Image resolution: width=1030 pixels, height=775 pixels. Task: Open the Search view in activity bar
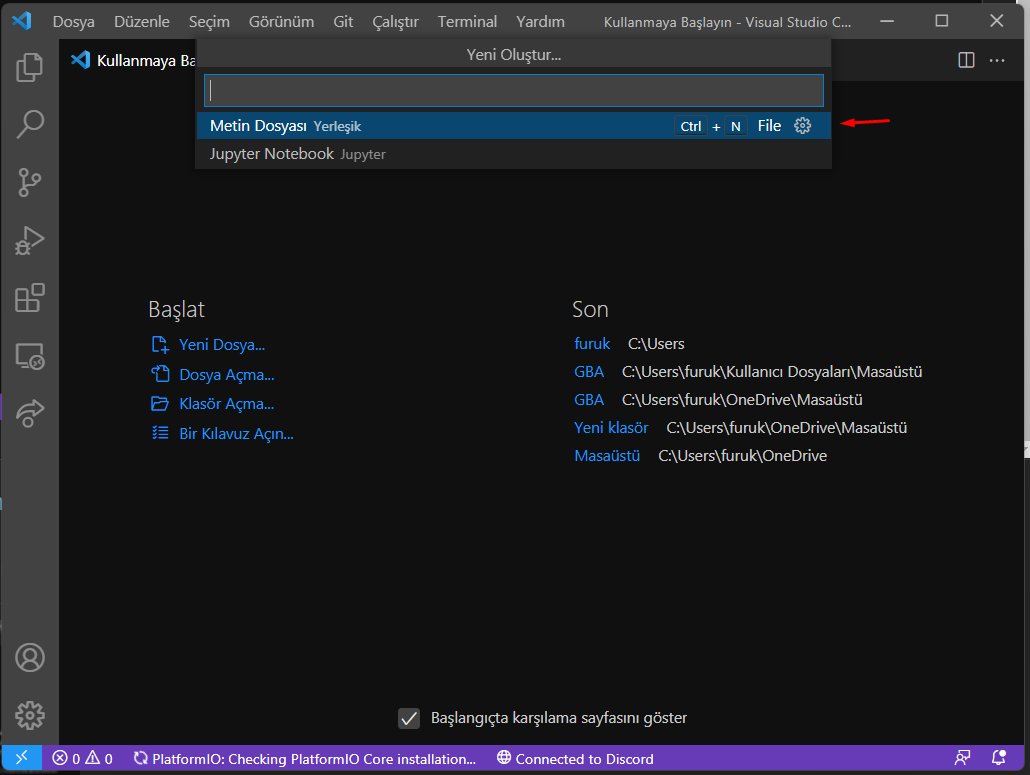click(30, 124)
